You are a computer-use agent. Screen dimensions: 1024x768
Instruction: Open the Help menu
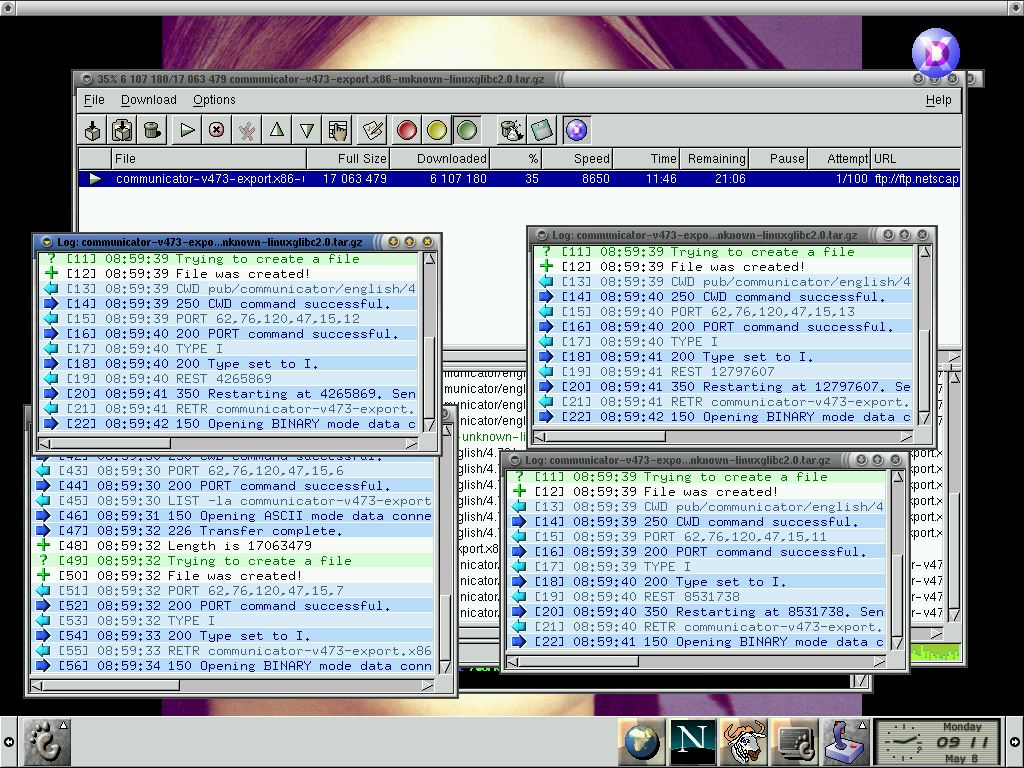938,100
